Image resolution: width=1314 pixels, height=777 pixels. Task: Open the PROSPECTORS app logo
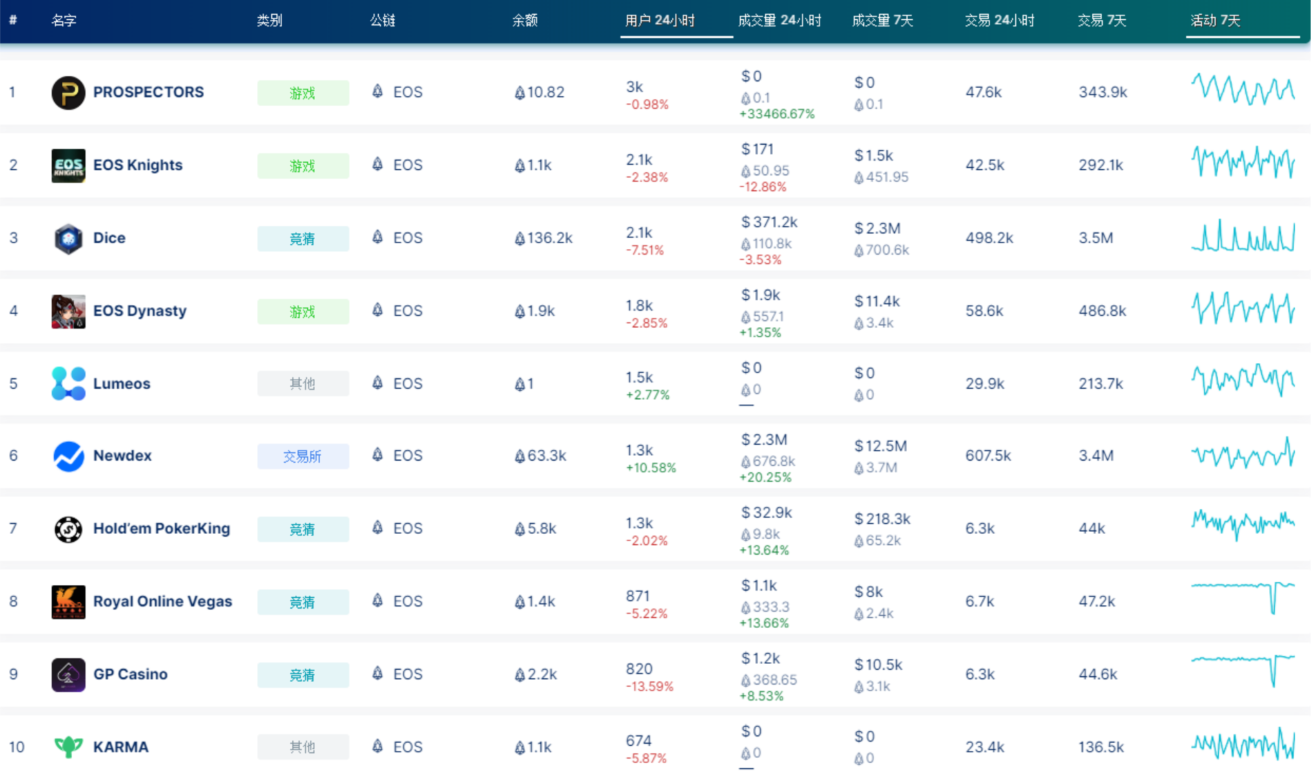click(x=68, y=93)
